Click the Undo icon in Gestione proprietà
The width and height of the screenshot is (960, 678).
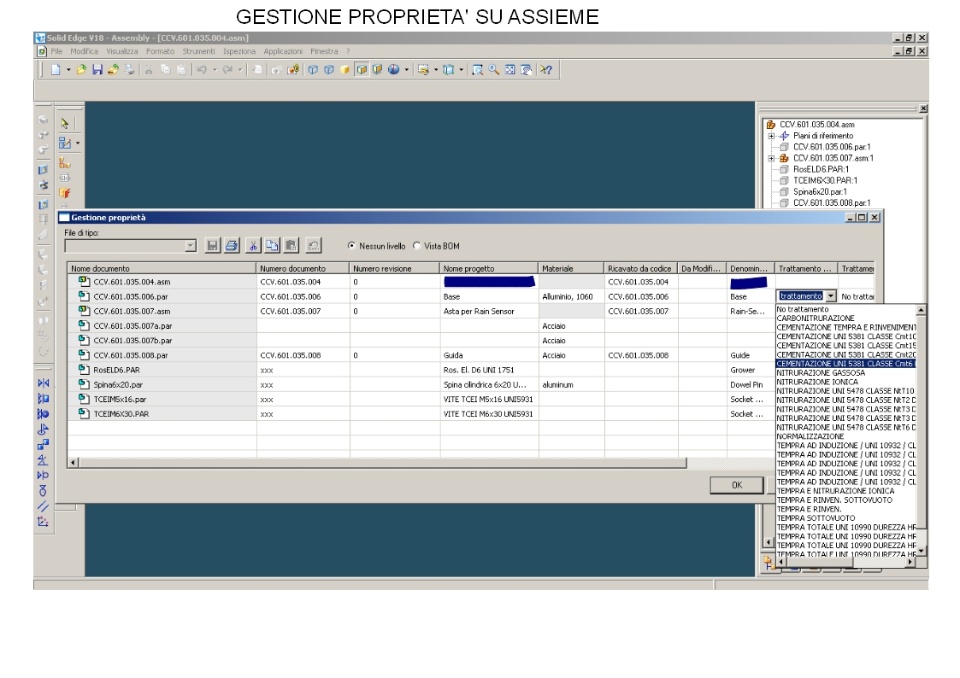313,246
